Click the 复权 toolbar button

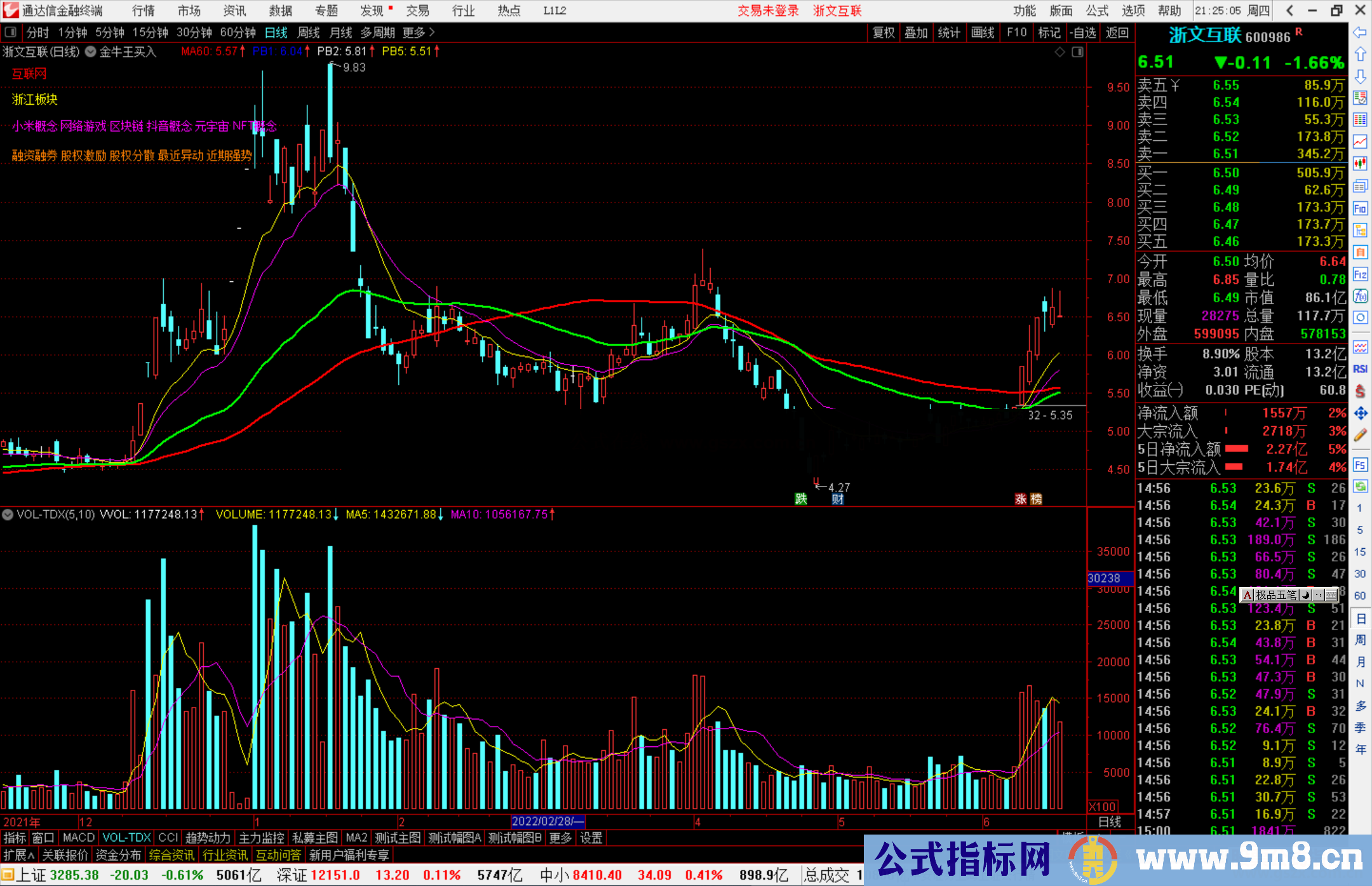pyautogui.click(x=883, y=32)
